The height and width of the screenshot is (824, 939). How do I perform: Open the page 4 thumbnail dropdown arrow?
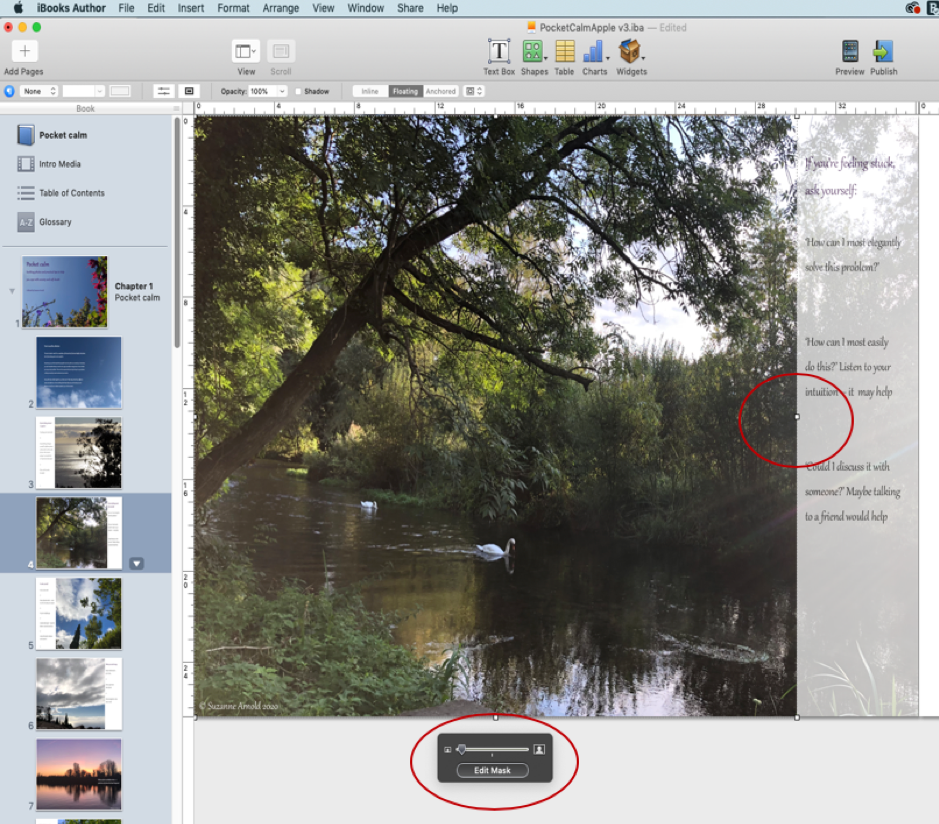click(137, 564)
